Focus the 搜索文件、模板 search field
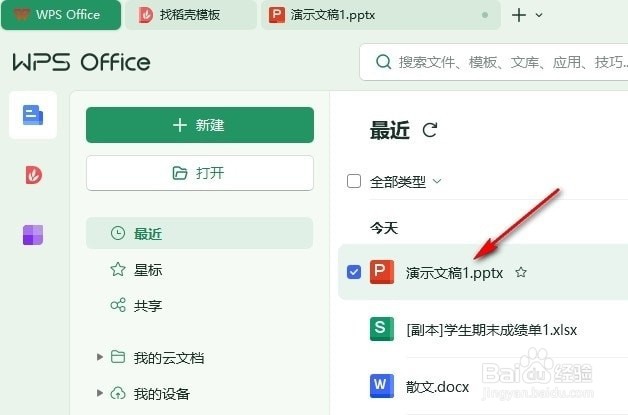628x415 pixels. click(x=494, y=62)
